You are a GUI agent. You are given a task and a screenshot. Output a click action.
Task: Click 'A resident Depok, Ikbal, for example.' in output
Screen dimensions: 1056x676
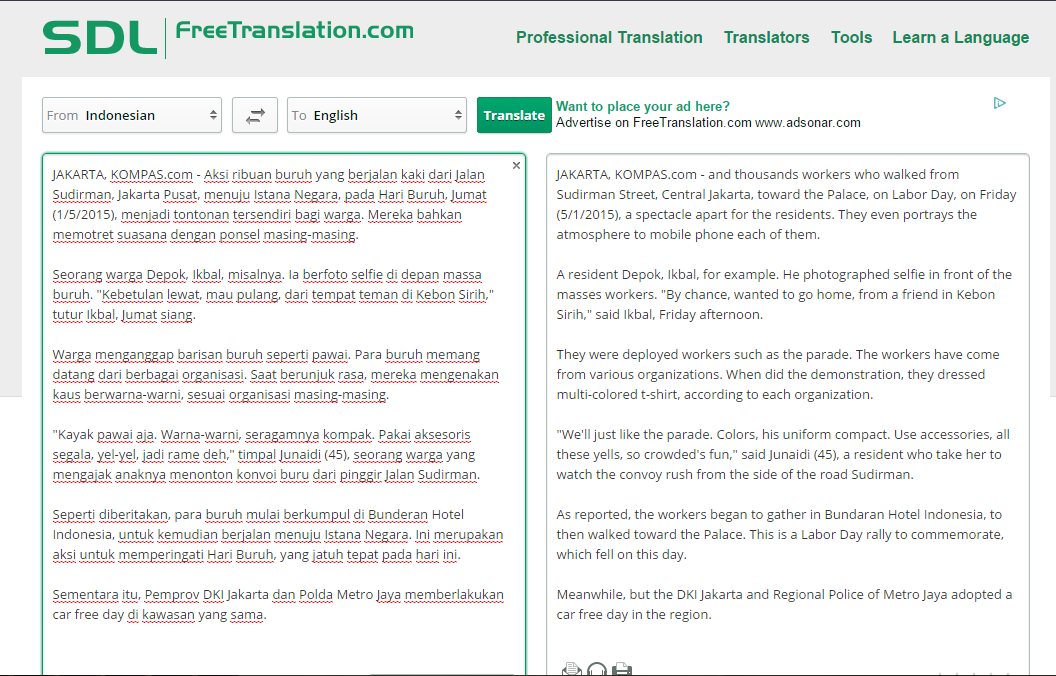pyautogui.click(x=668, y=275)
